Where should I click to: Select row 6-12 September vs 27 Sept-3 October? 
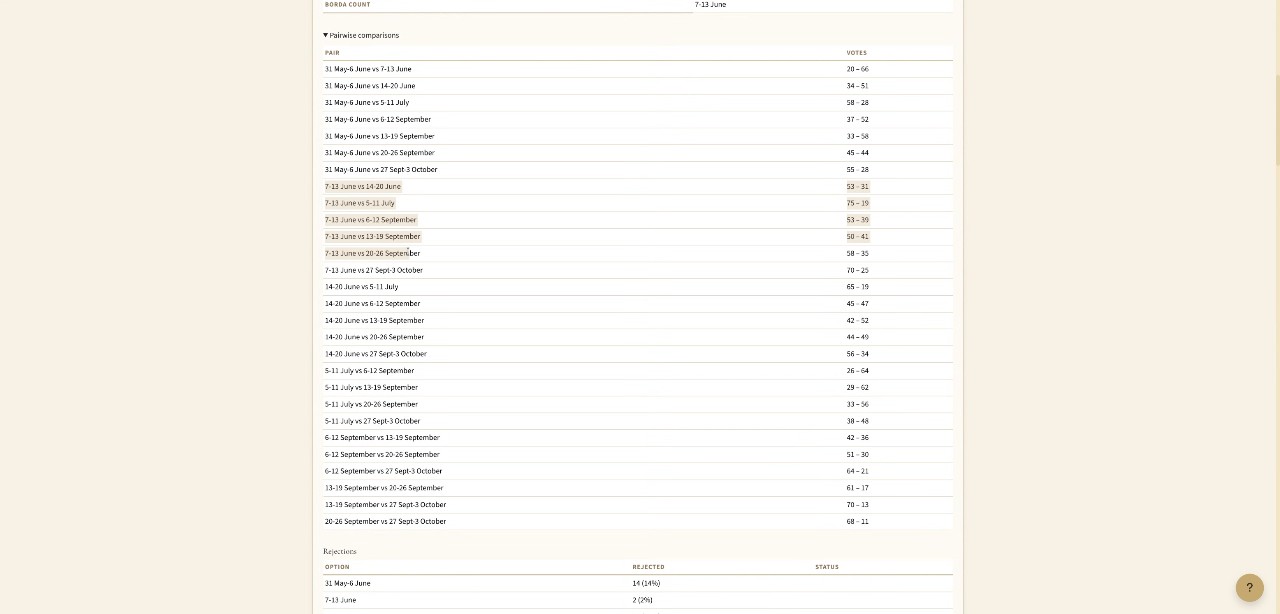pyautogui.click(x=638, y=471)
